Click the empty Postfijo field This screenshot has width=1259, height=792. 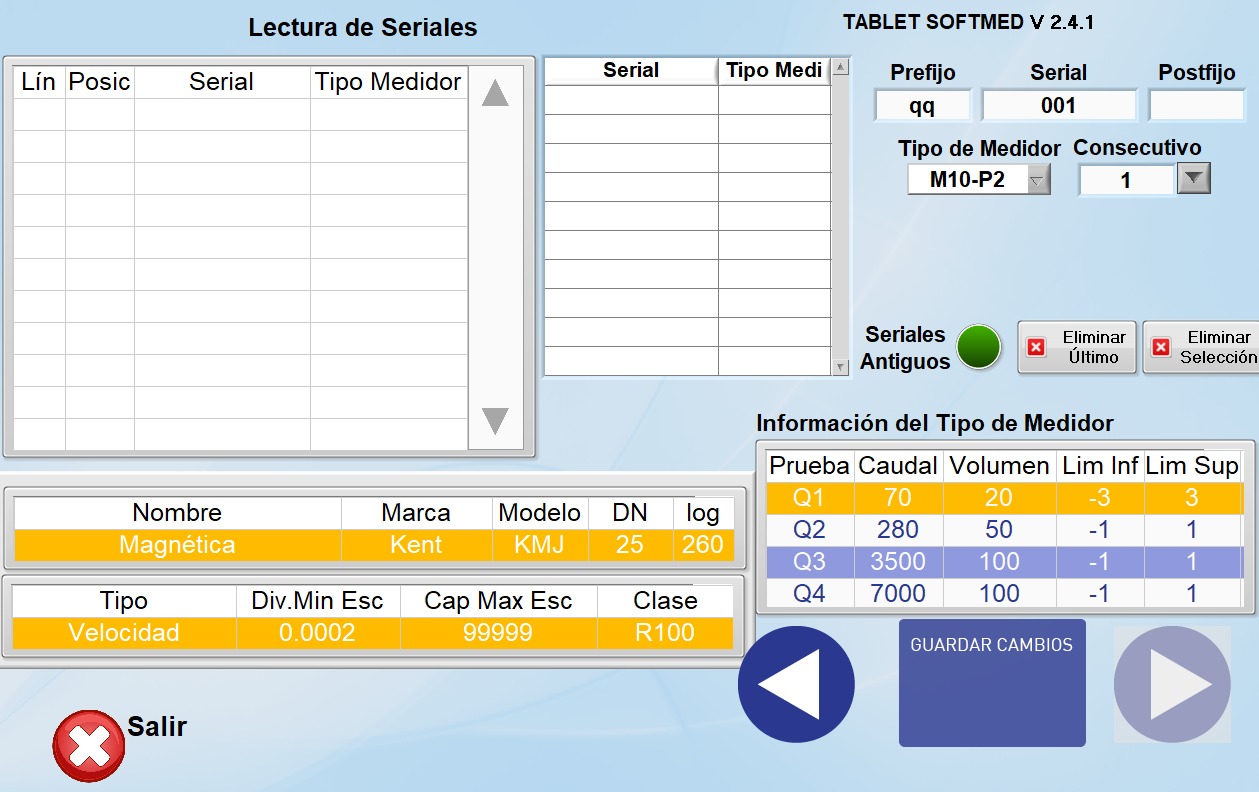click(1196, 106)
